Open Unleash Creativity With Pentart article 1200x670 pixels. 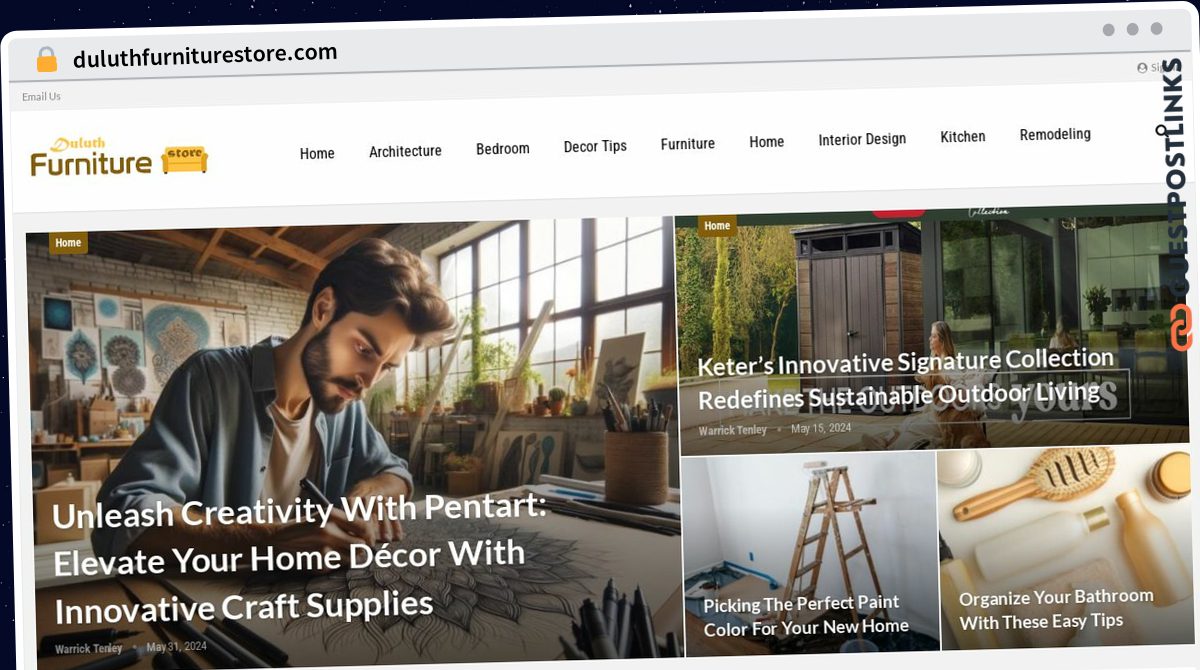(x=300, y=557)
